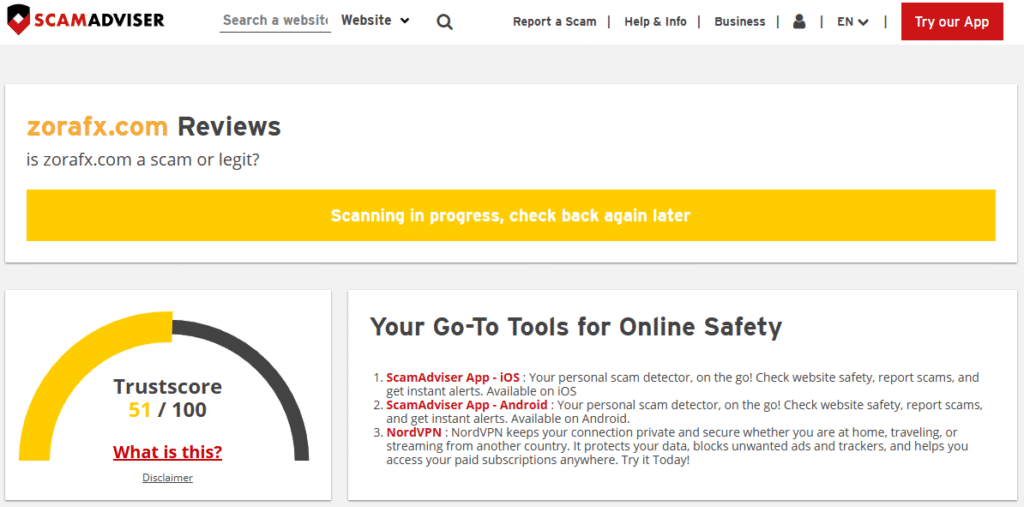Screen dimensions: 1024x507
Task: Click the ScamAdviser shield logo
Action: tap(18, 20)
